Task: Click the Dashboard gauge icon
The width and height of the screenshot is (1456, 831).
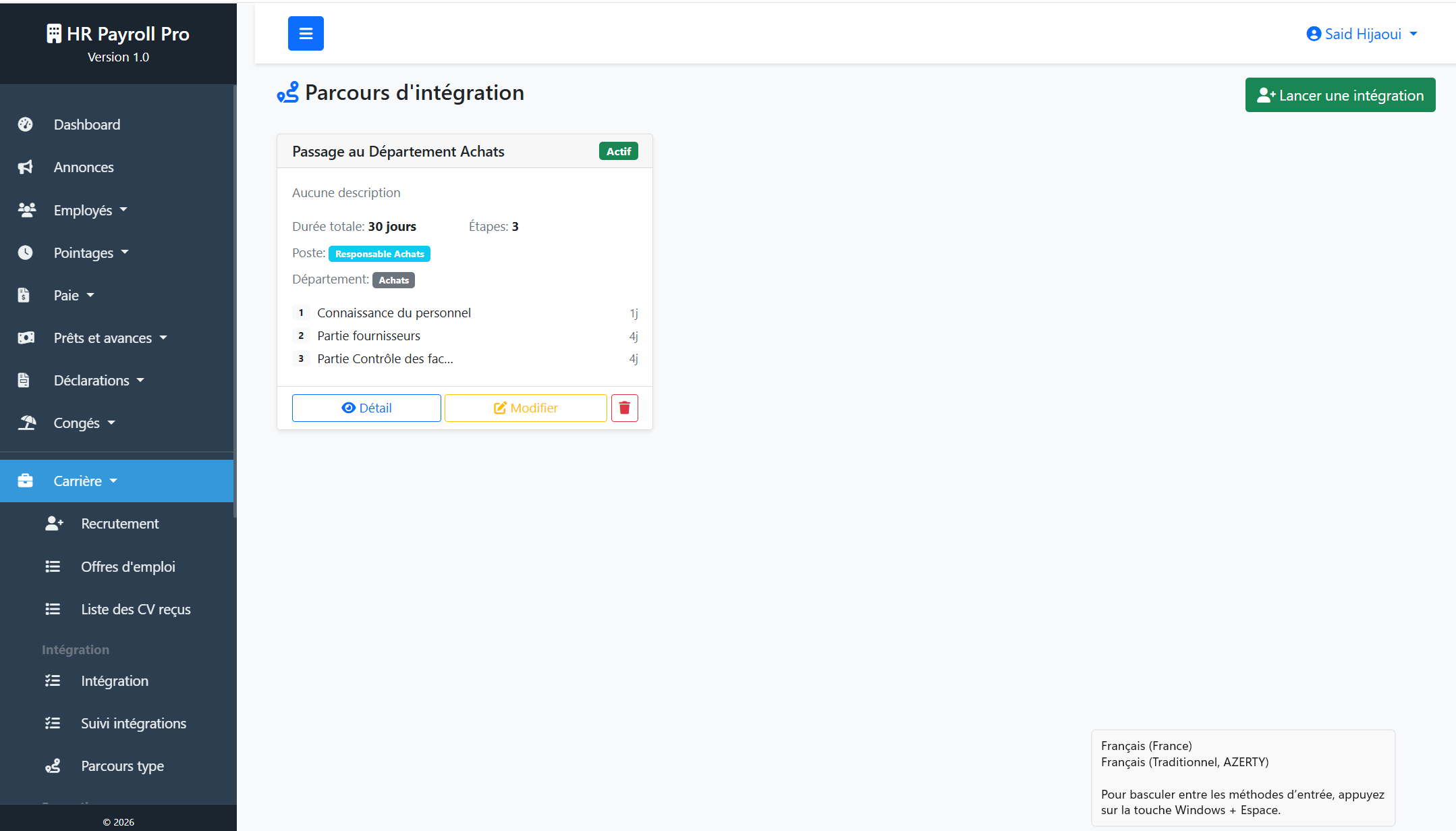Action: [x=26, y=124]
